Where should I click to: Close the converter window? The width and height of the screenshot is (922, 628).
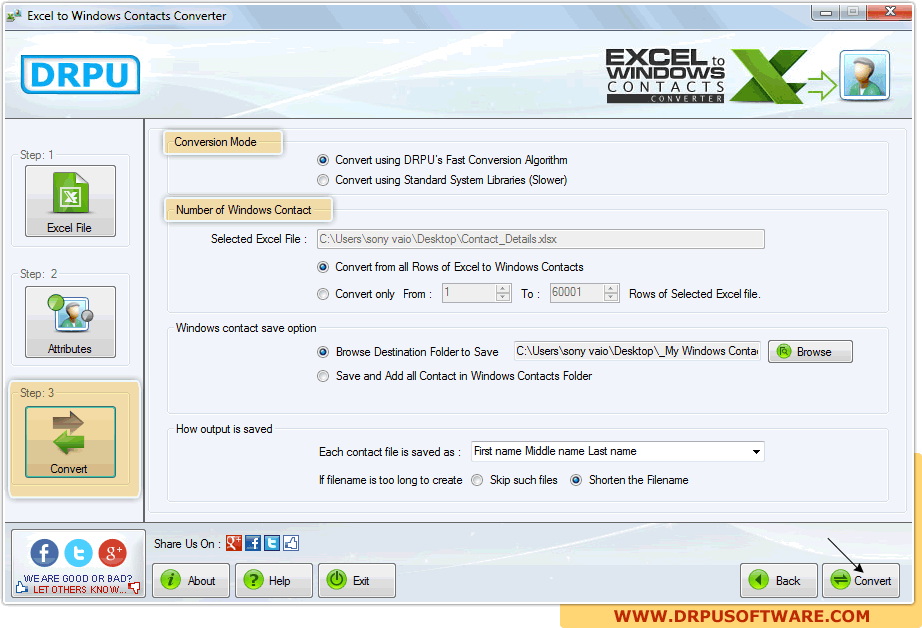coord(890,12)
